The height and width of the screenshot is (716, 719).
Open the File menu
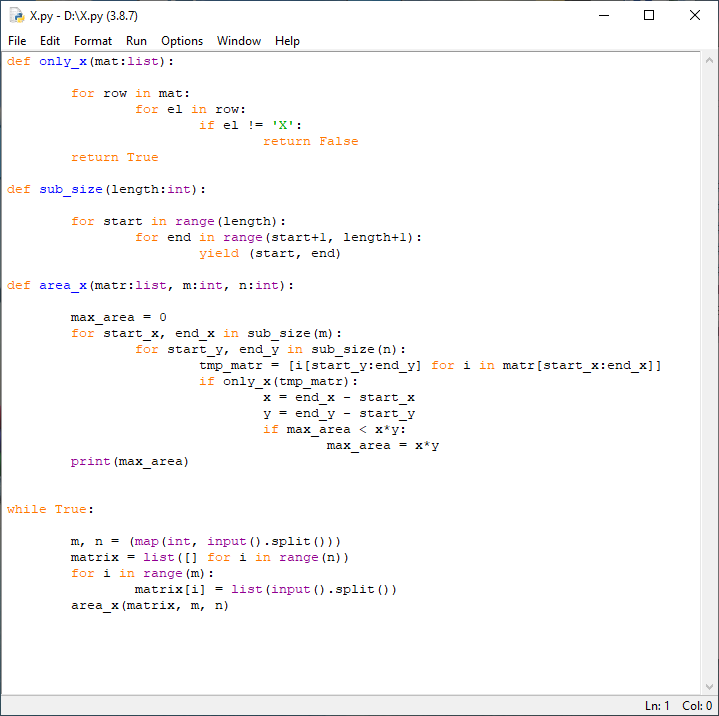[x=17, y=41]
